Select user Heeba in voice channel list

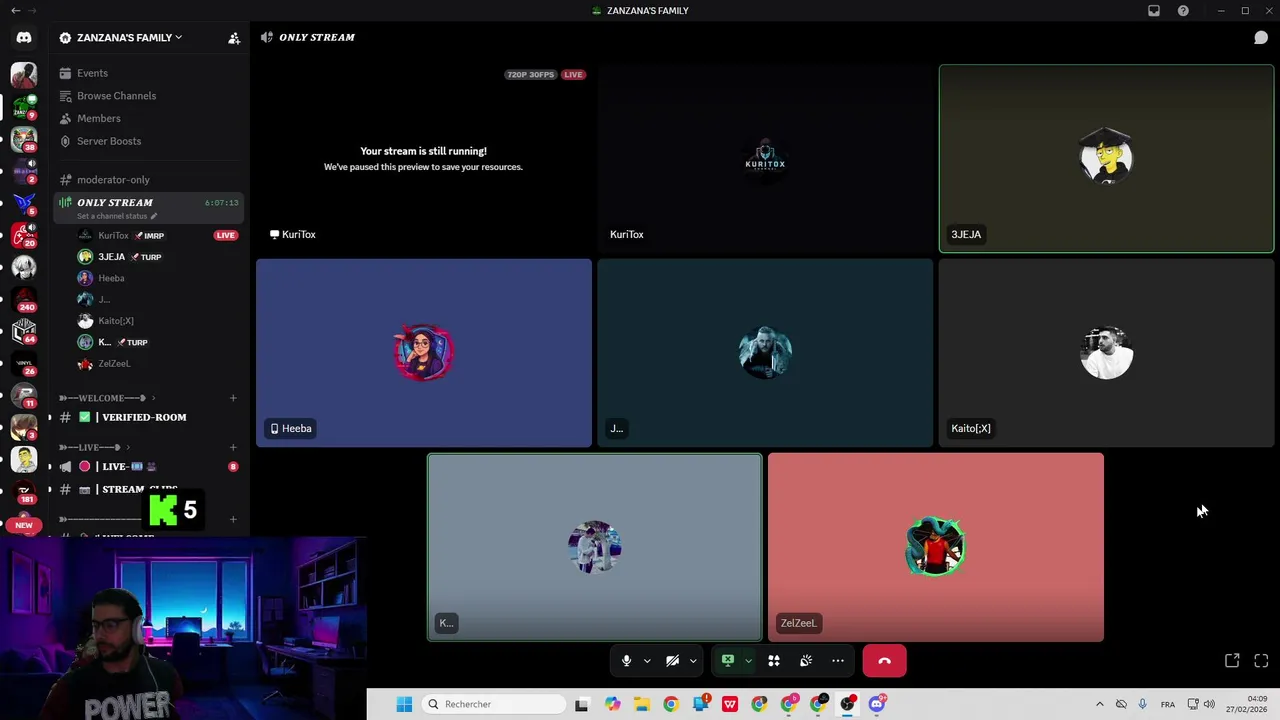point(111,278)
